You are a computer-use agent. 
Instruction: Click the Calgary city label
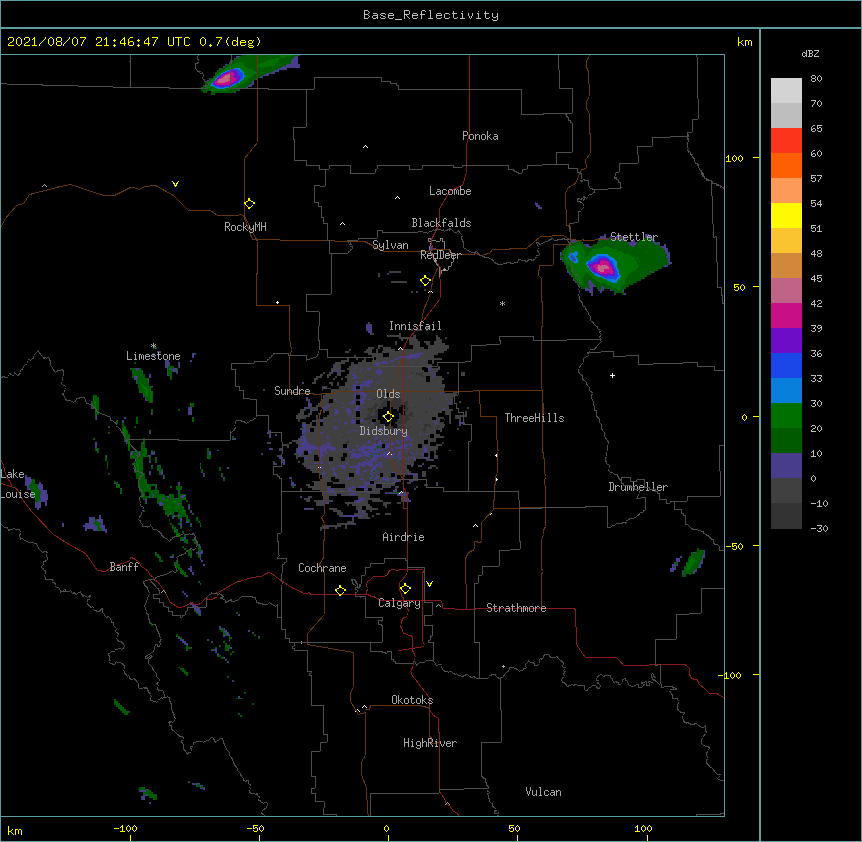(399, 603)
